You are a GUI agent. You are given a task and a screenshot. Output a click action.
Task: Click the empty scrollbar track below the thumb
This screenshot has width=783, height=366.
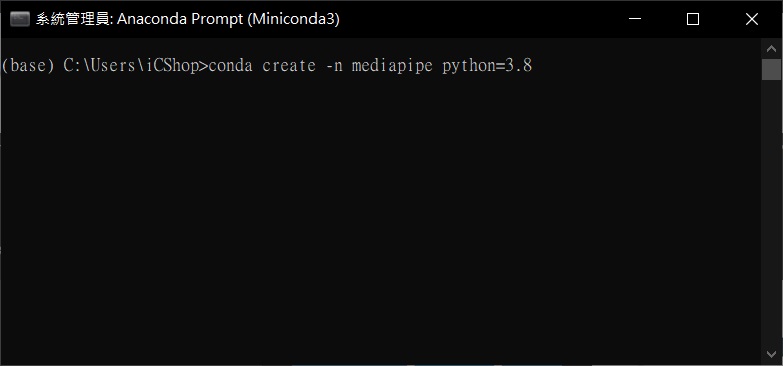tap(771, 212)
